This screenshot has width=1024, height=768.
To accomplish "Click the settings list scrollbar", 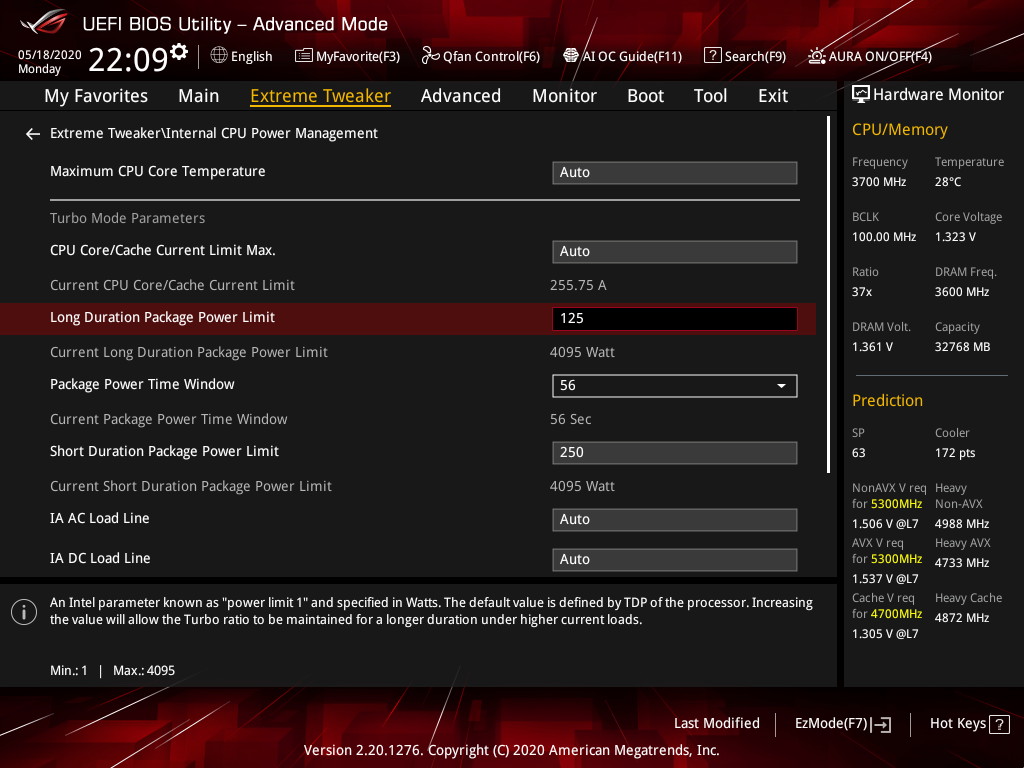I will 828,294.
